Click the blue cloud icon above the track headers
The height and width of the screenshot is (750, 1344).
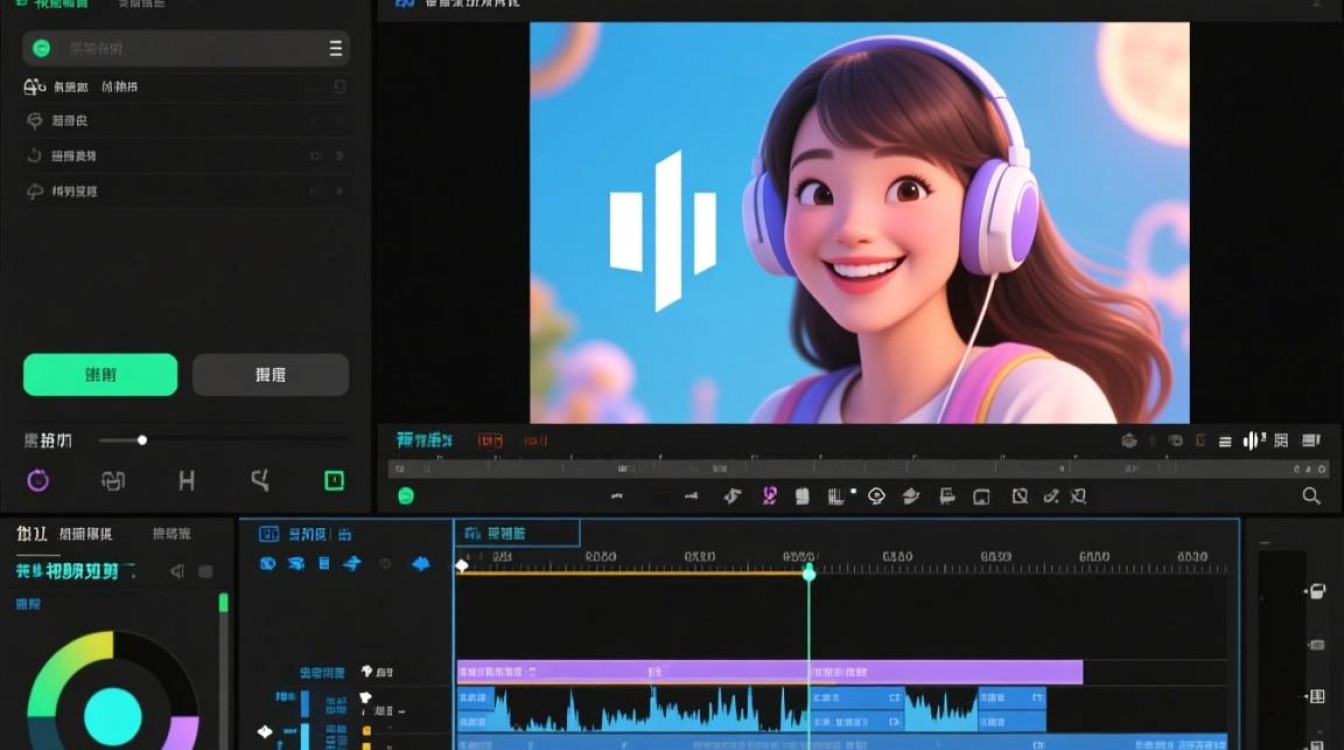click(420, 563)
